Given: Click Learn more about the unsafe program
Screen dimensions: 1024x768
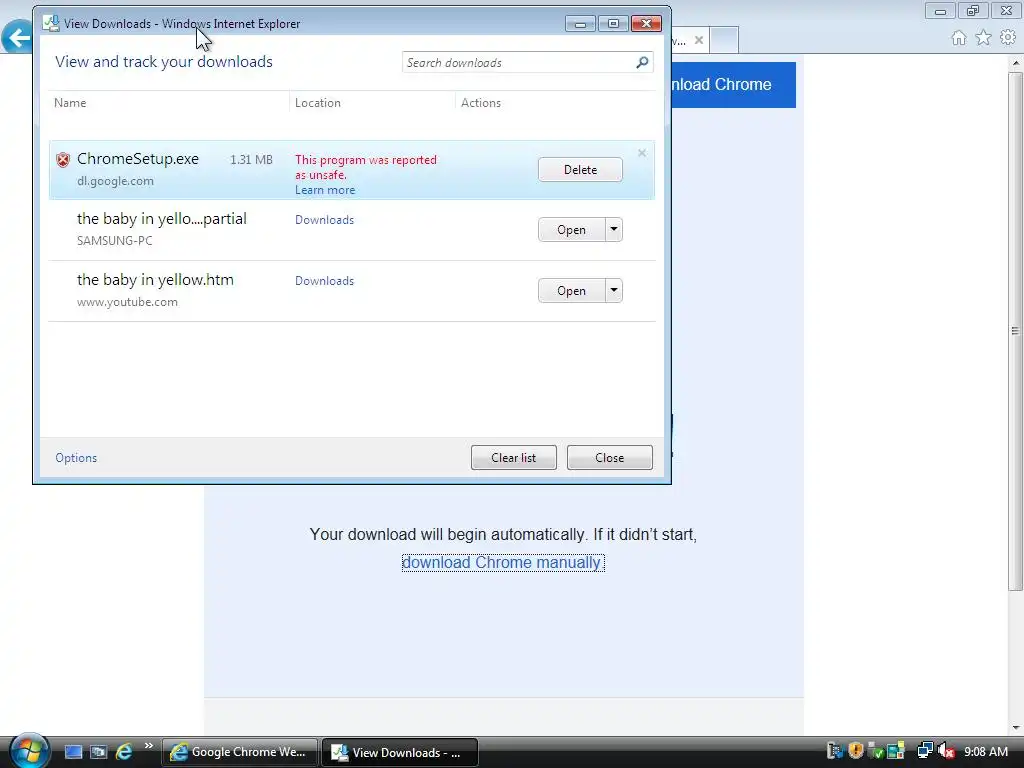Looking at the screenshot, I should tap(325, 190).
